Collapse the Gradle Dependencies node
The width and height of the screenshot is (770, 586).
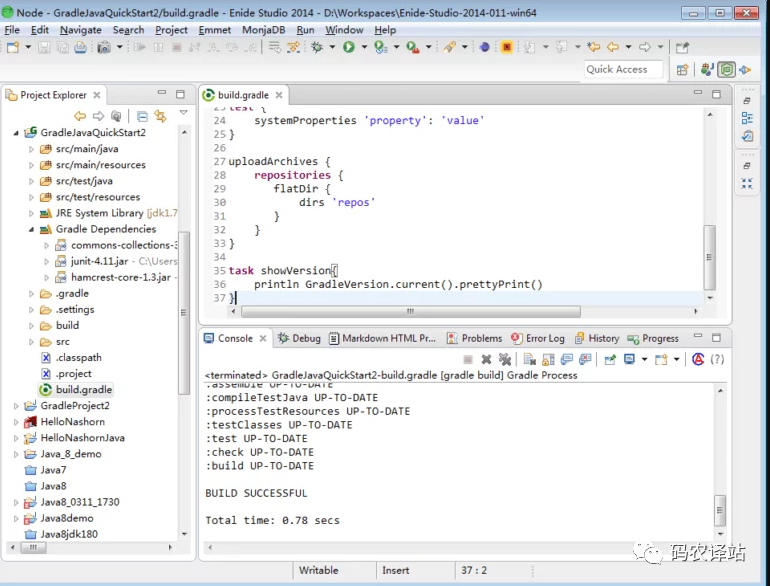pyautogui.click(x=31, y=229)
